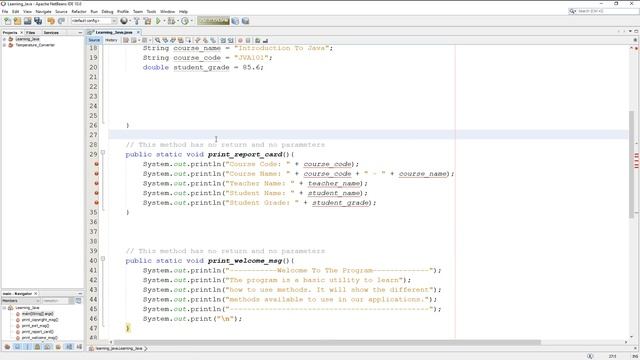Click Find Next Occurrence in the editor toolbar
Viewport: 640px width, 360px height.
(173, 40)
